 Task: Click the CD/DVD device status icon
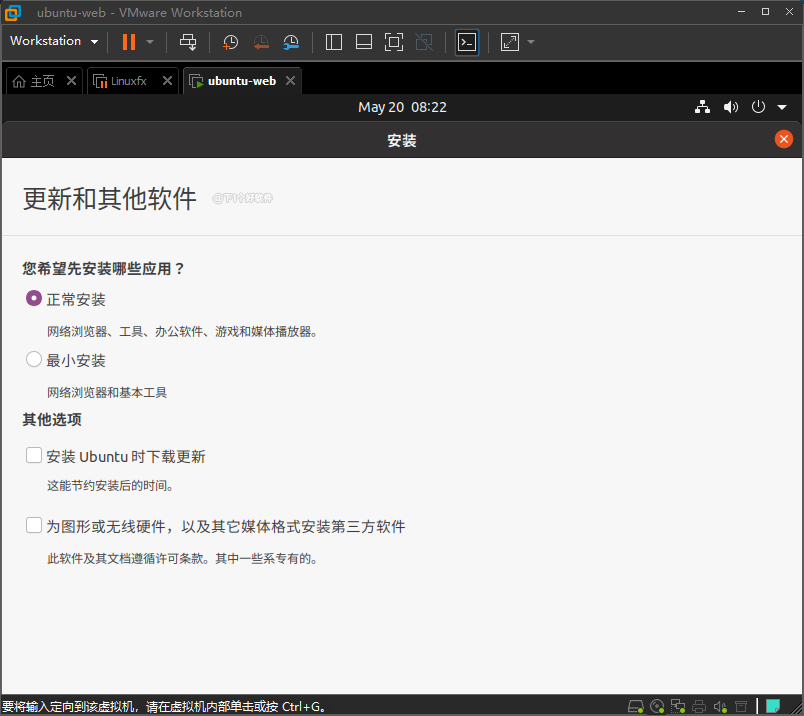(657, 706)
